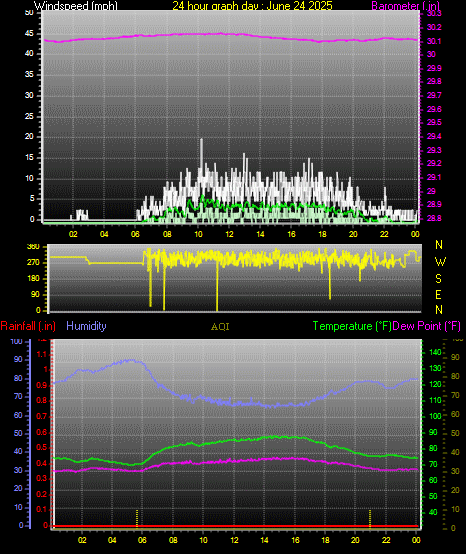
Task: Click the Temperature (°F) legend label
Action: 352,326
